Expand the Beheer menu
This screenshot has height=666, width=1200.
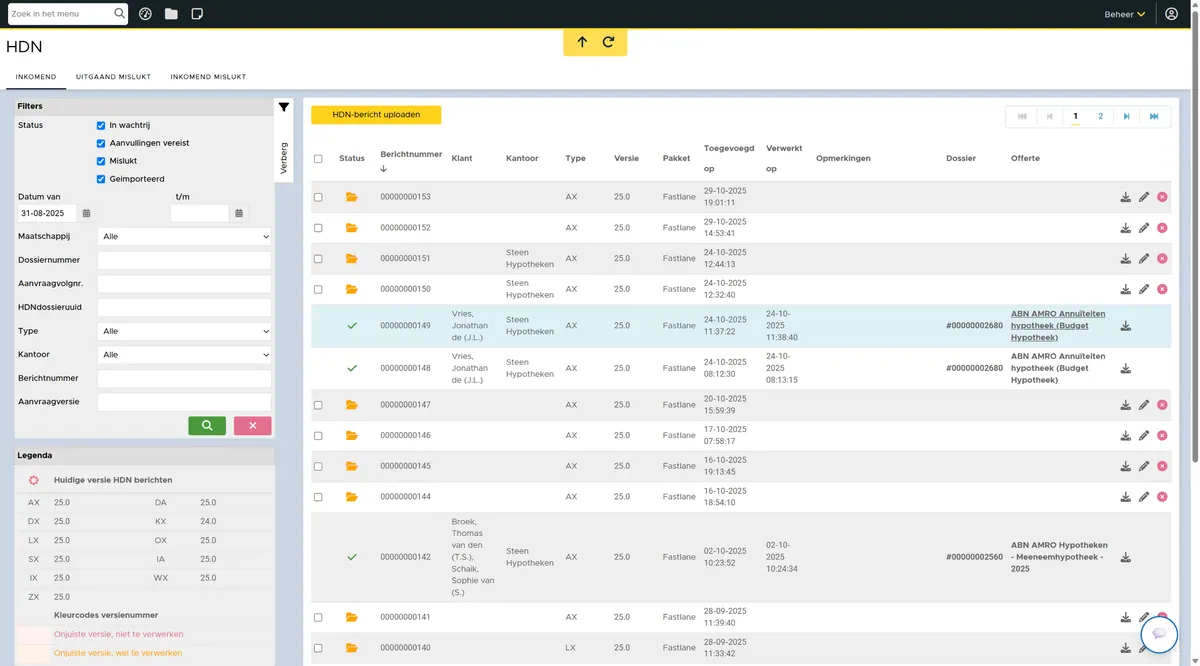click(x=1125, y=14)
